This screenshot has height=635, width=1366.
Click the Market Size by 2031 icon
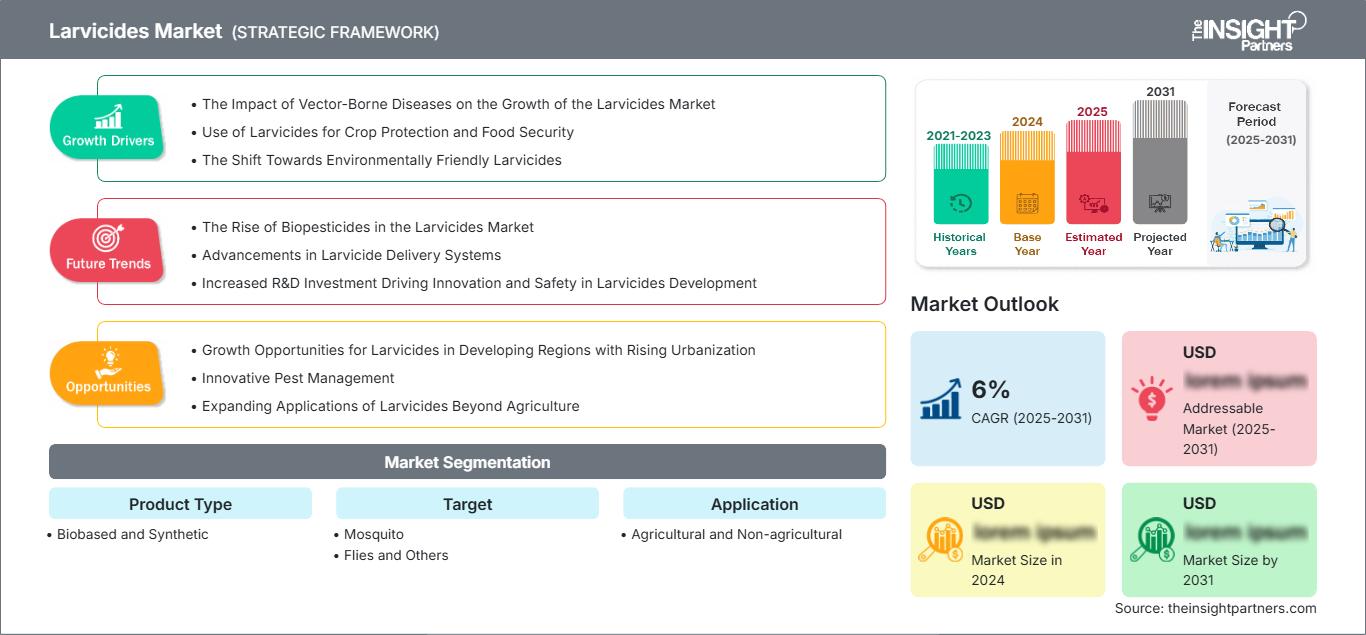pos(1152,540)
